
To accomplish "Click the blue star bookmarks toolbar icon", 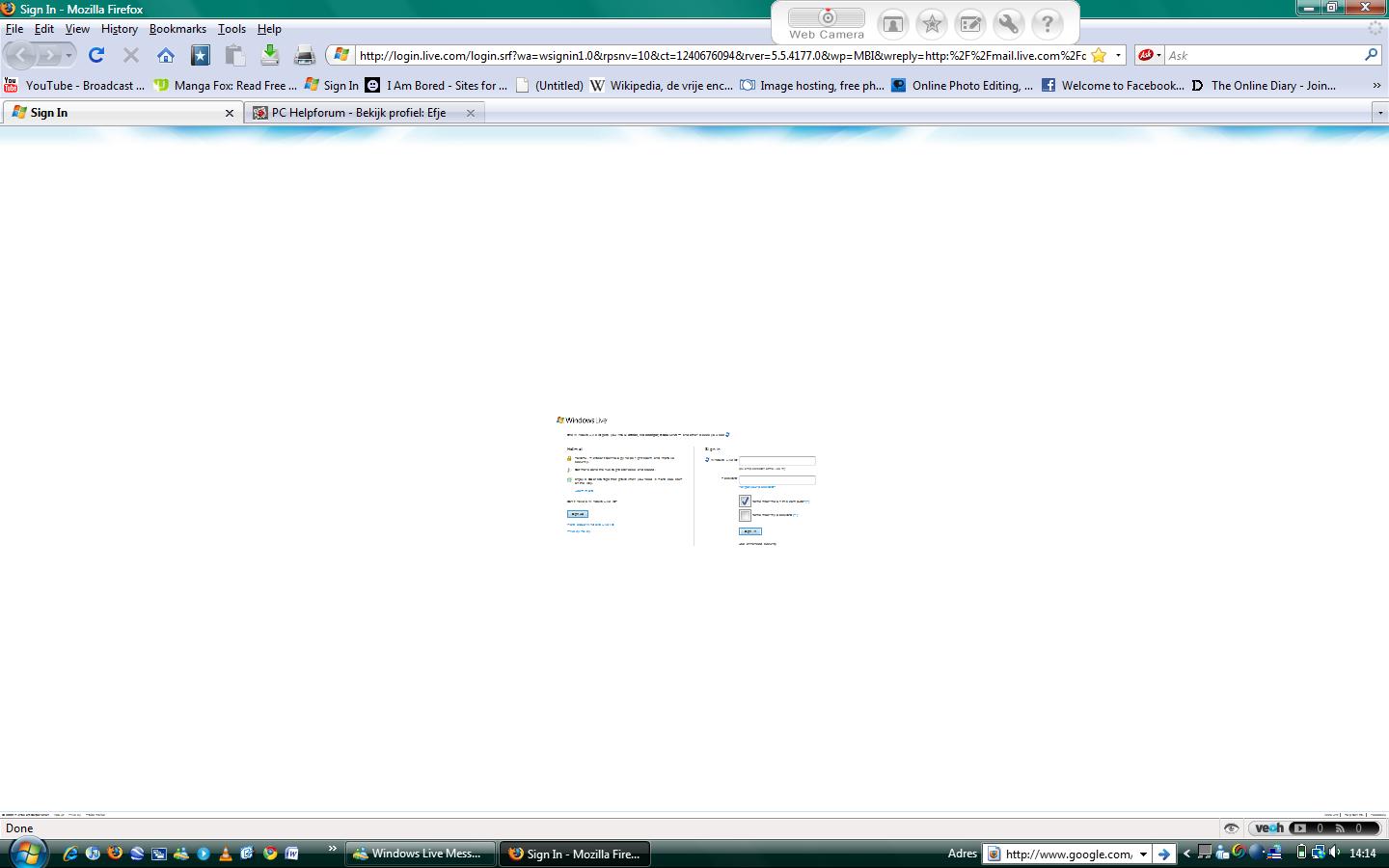I will [201, 55].
